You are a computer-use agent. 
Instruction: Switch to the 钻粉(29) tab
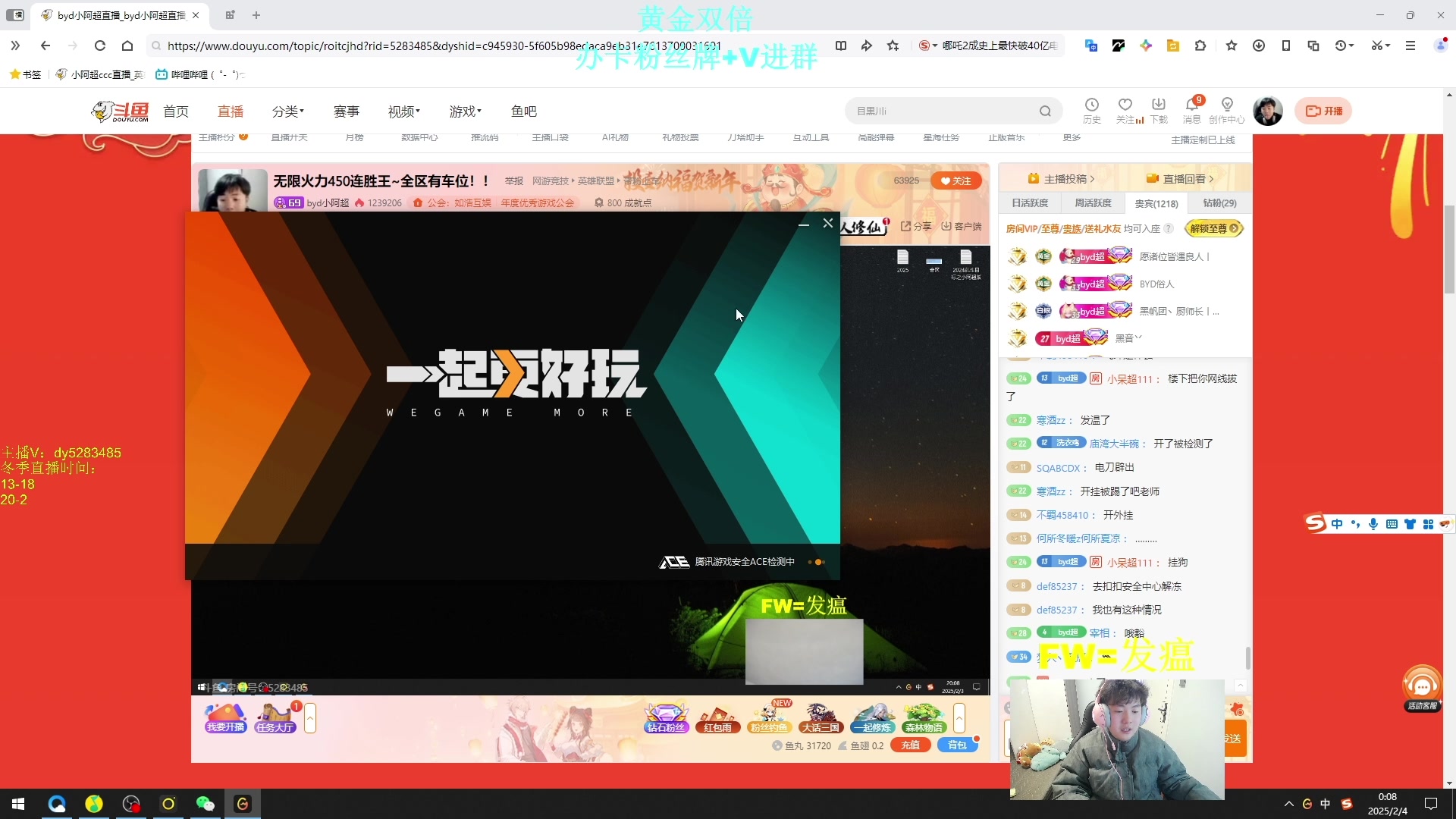point(1219,203)
